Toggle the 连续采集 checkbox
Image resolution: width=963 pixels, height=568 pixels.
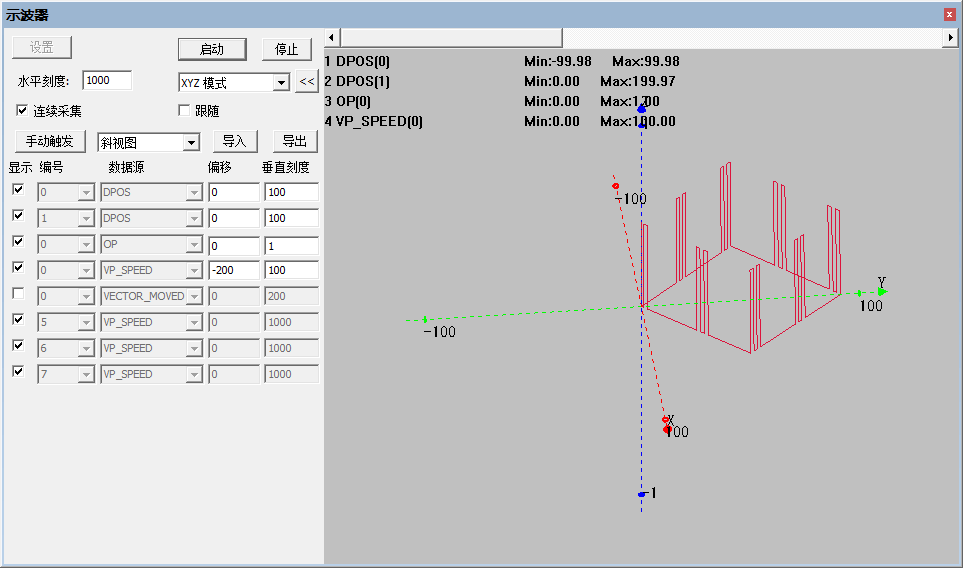(22, 111)
